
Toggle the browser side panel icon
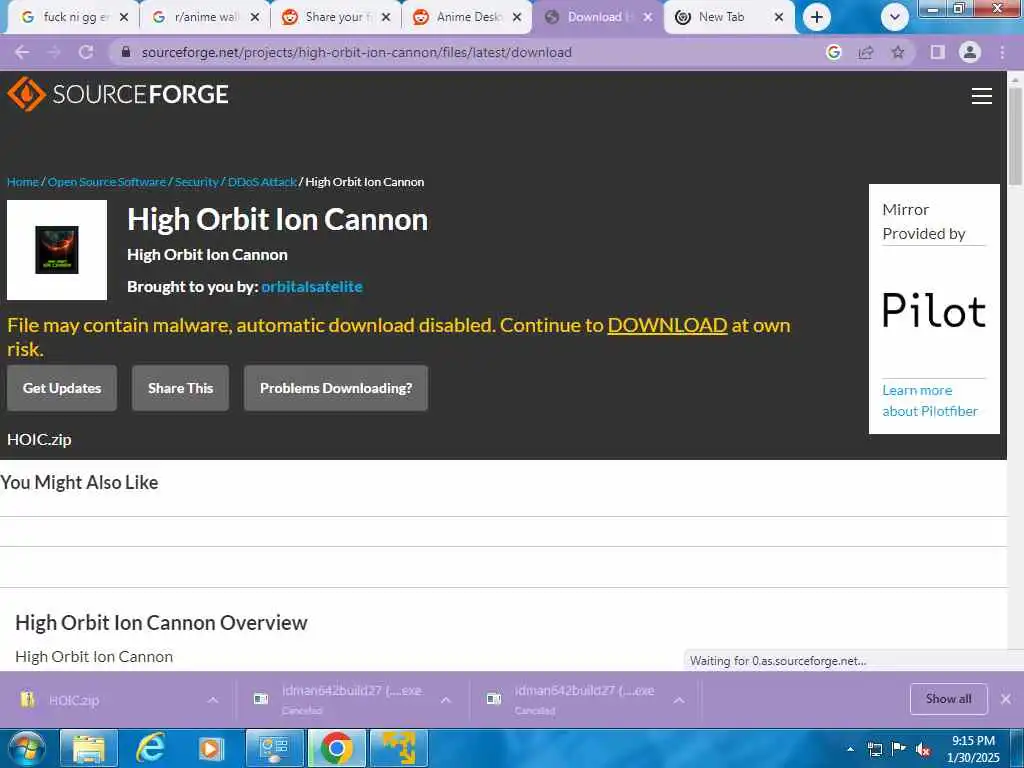point(937,52)
